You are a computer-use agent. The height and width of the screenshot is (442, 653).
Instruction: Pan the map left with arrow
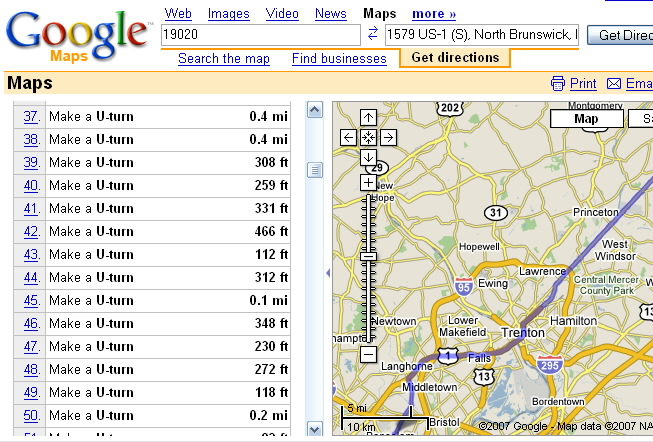[x=348, y=137]
